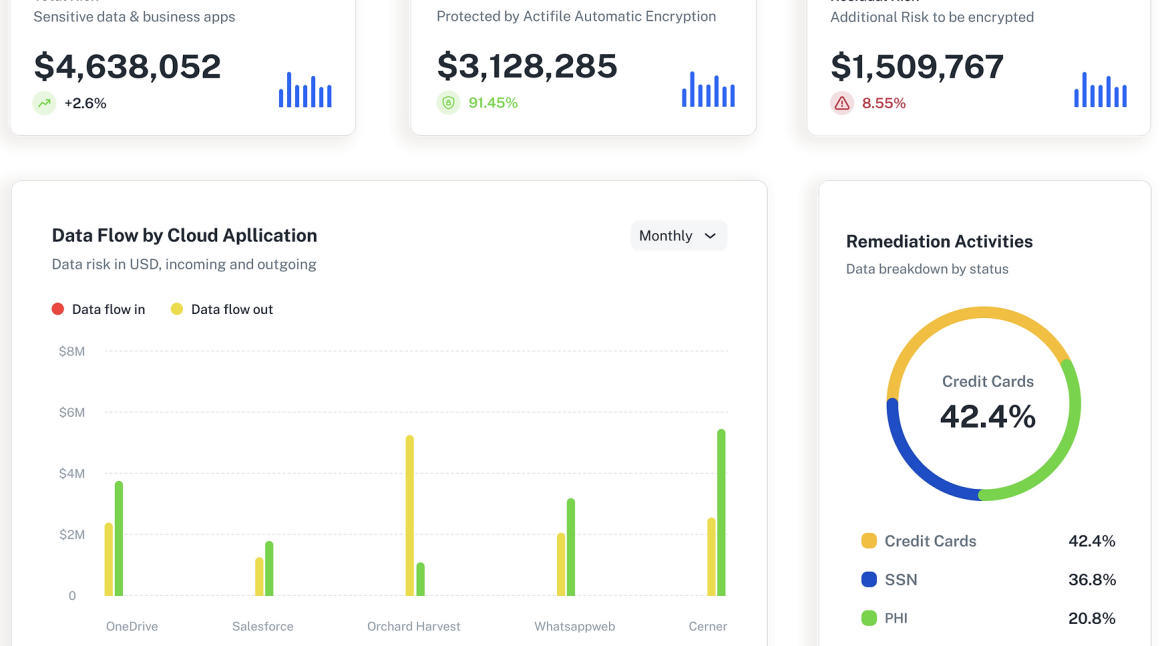Select the OneDrive label on chart axis

click(x=132, y=626)
